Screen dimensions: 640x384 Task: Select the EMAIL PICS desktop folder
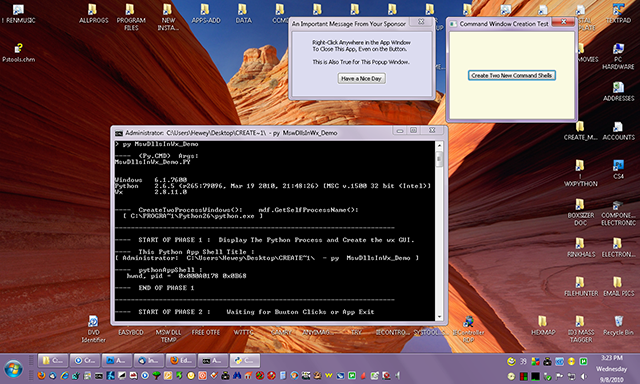(618, 286)
